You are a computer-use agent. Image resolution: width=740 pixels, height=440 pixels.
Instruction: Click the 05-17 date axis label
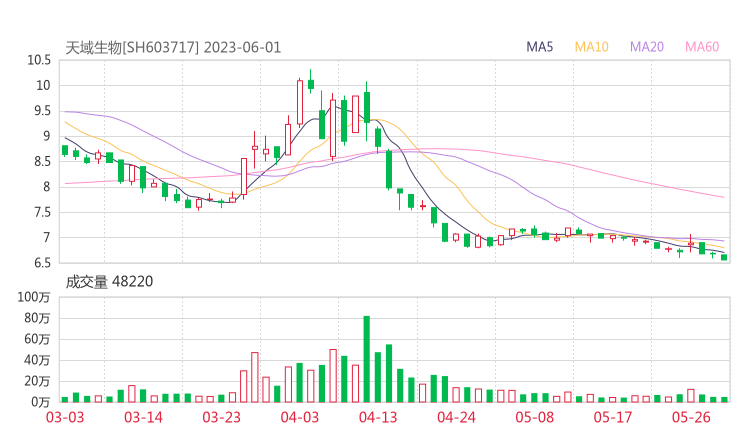point(613,417)
